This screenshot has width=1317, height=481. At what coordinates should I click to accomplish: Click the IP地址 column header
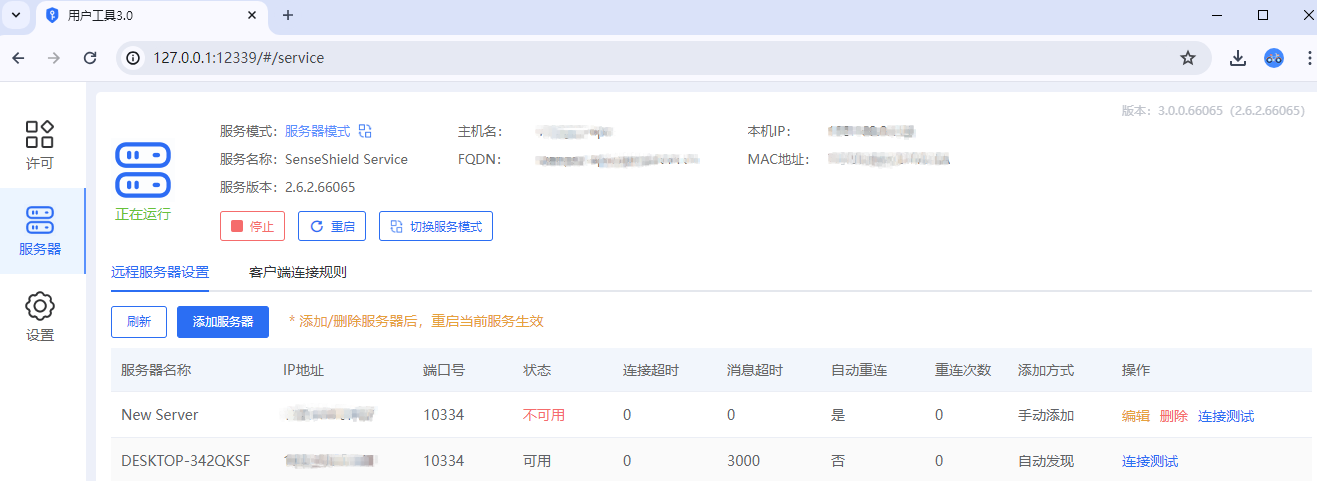303,370
